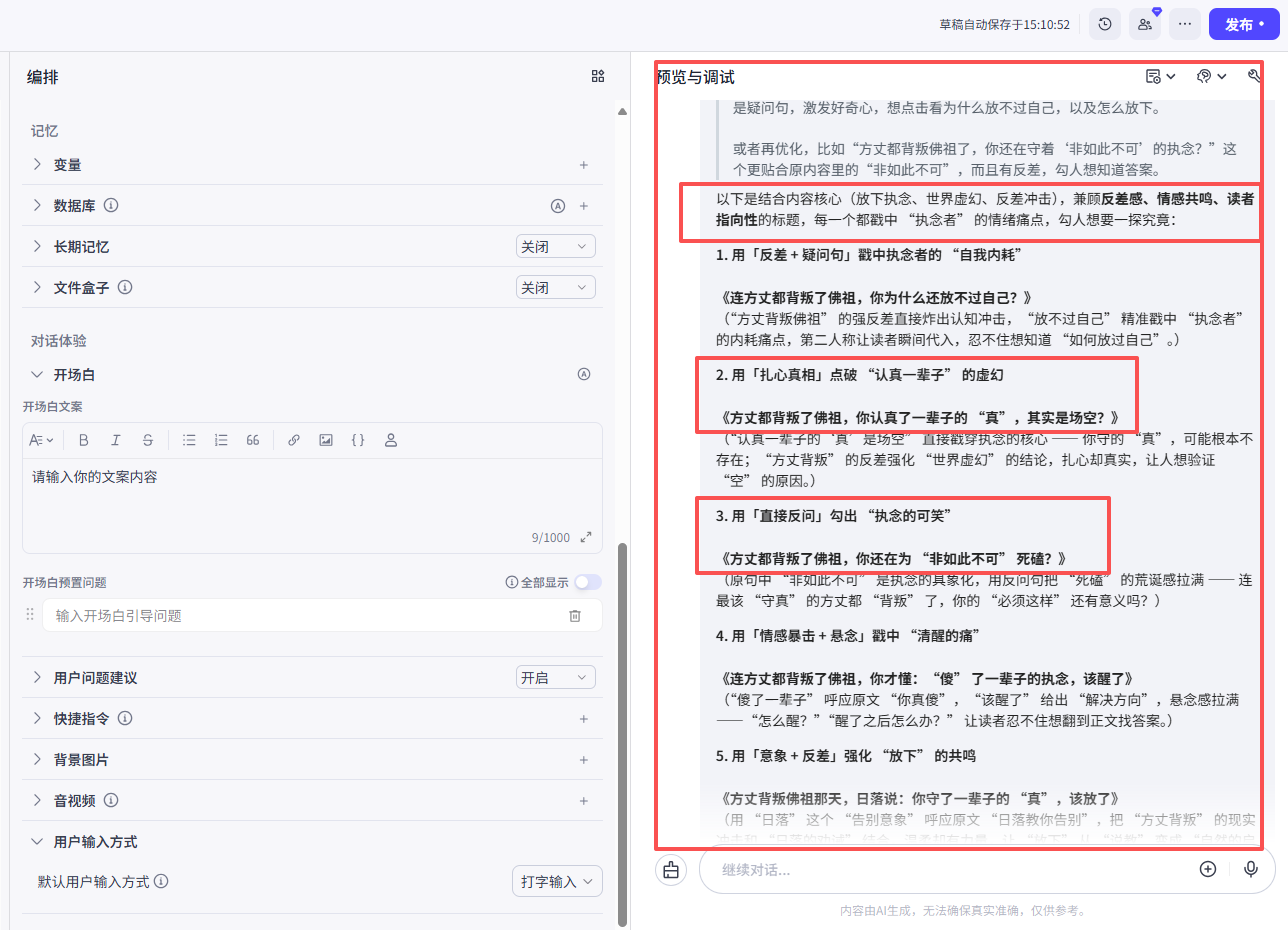Open the 长期记忆 关闭 dropdown
The width and height of the screenshot is (1288, 930).
click(x=555, y=247)
